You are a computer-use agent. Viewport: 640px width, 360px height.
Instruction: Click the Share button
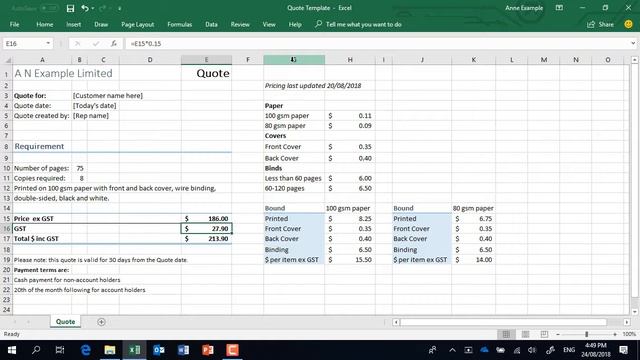600,24
